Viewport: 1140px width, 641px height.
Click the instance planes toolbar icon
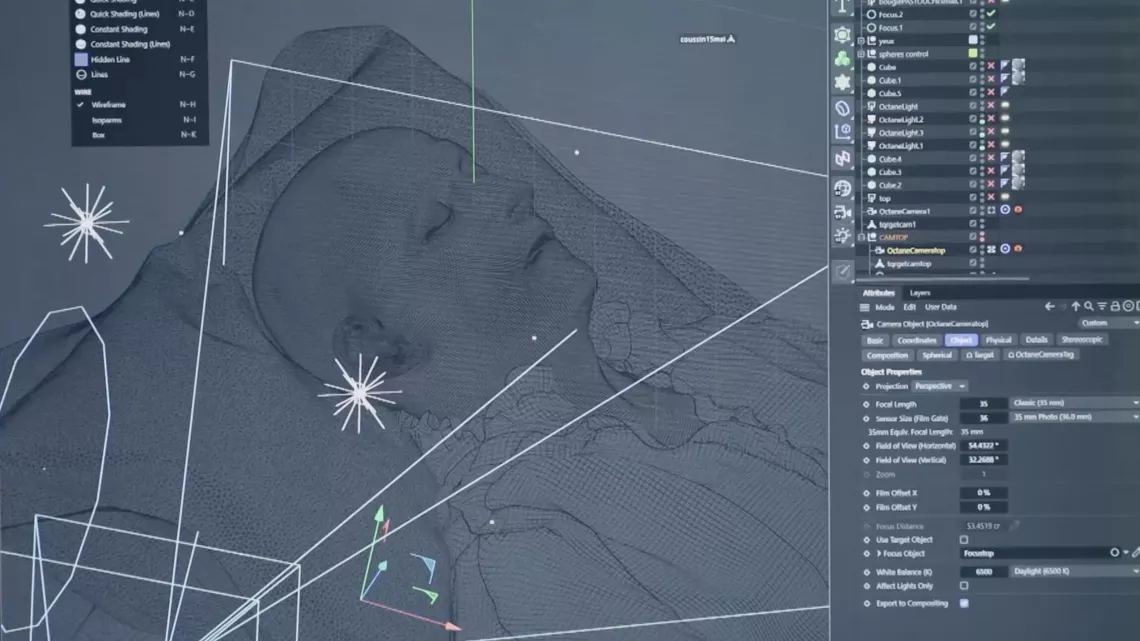point(842,158)
